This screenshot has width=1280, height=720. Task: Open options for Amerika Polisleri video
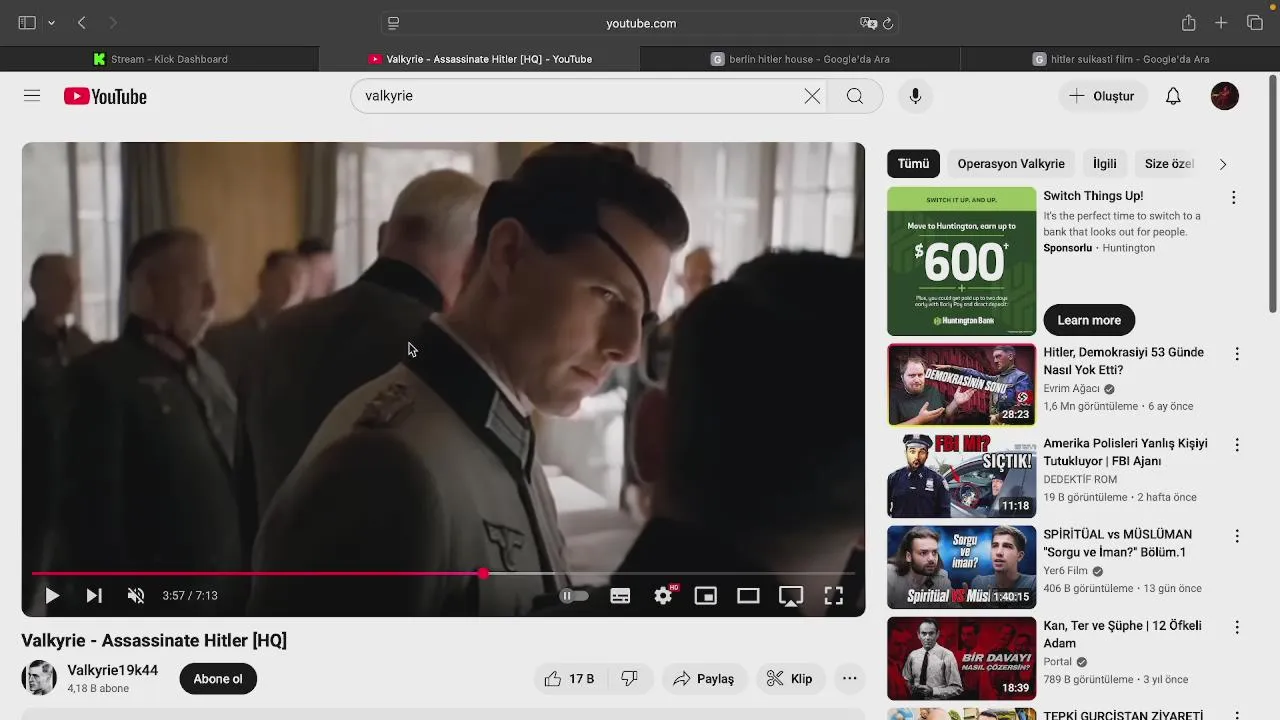click(1237, 445)
